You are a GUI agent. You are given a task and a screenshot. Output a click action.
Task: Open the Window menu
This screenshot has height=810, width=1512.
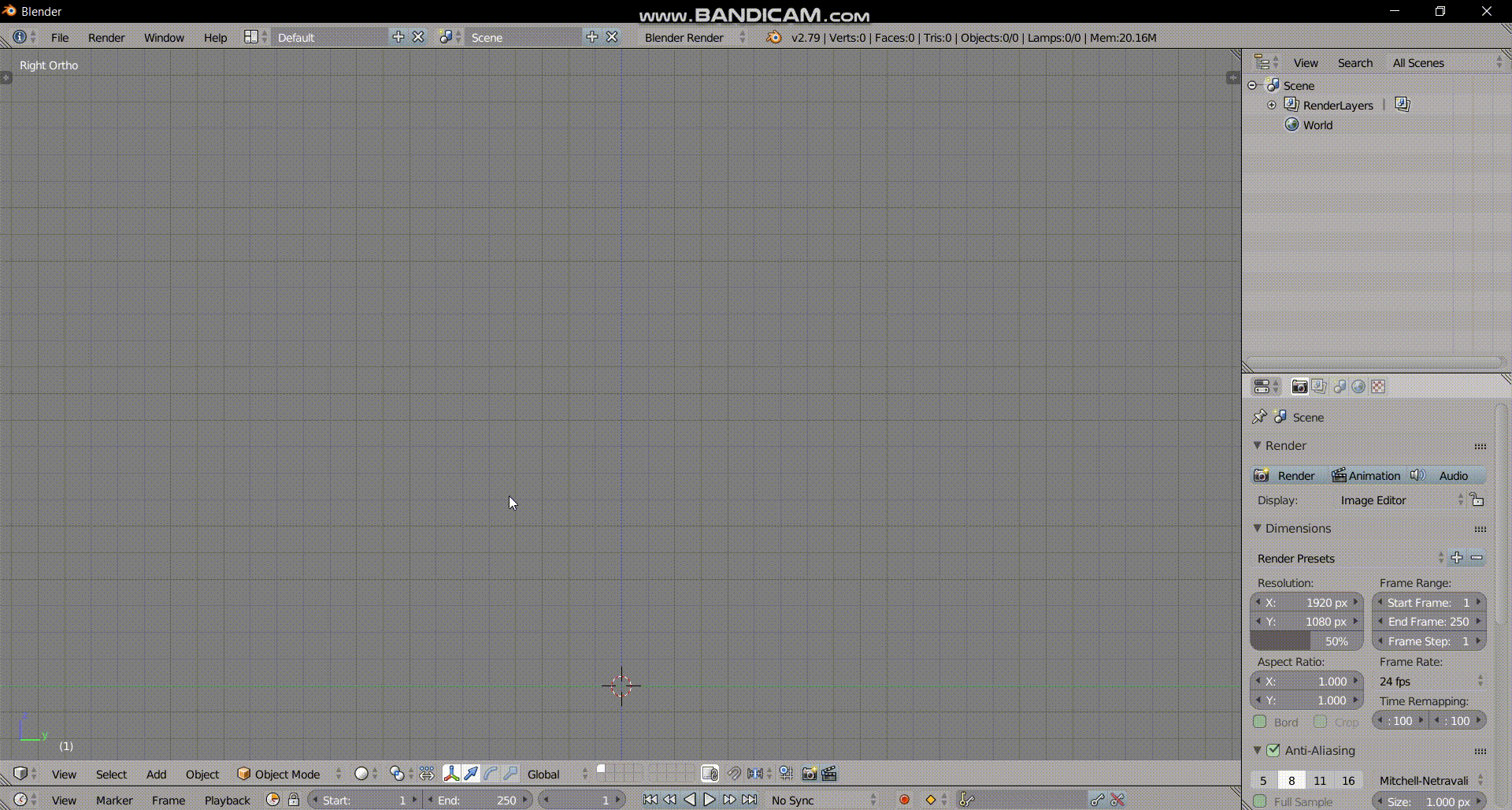(x=164, y=37)
